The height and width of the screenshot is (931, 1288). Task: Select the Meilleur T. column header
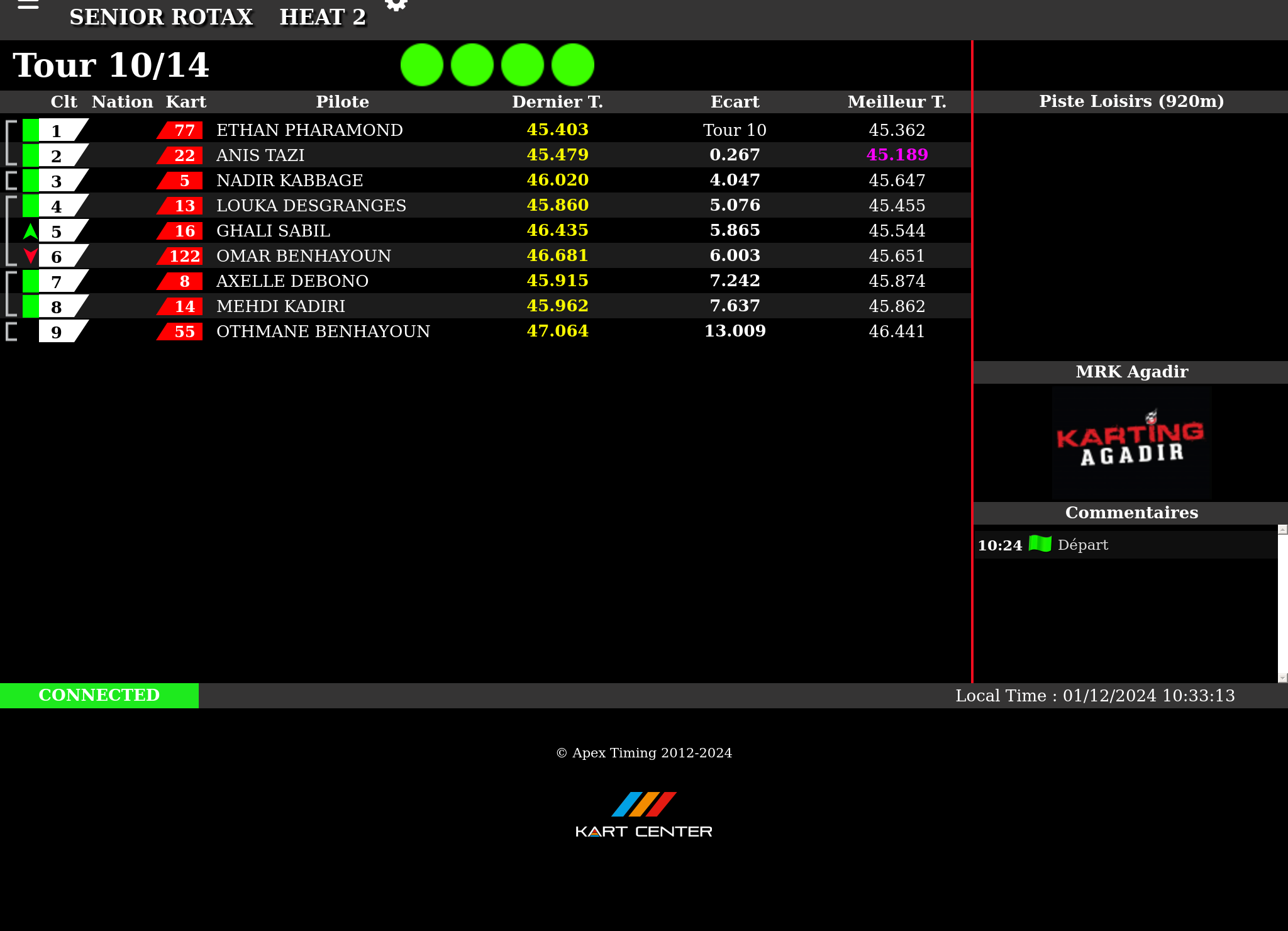click(896, 102)
